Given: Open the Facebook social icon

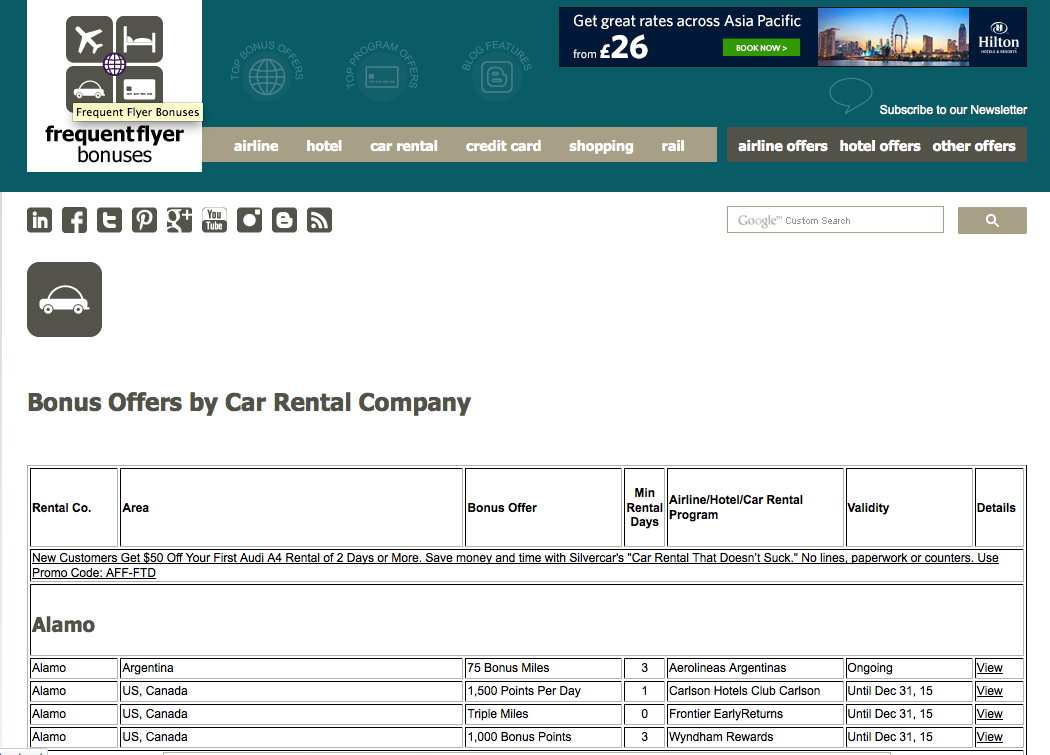Looking at the screenshot, I should (74, 220).
